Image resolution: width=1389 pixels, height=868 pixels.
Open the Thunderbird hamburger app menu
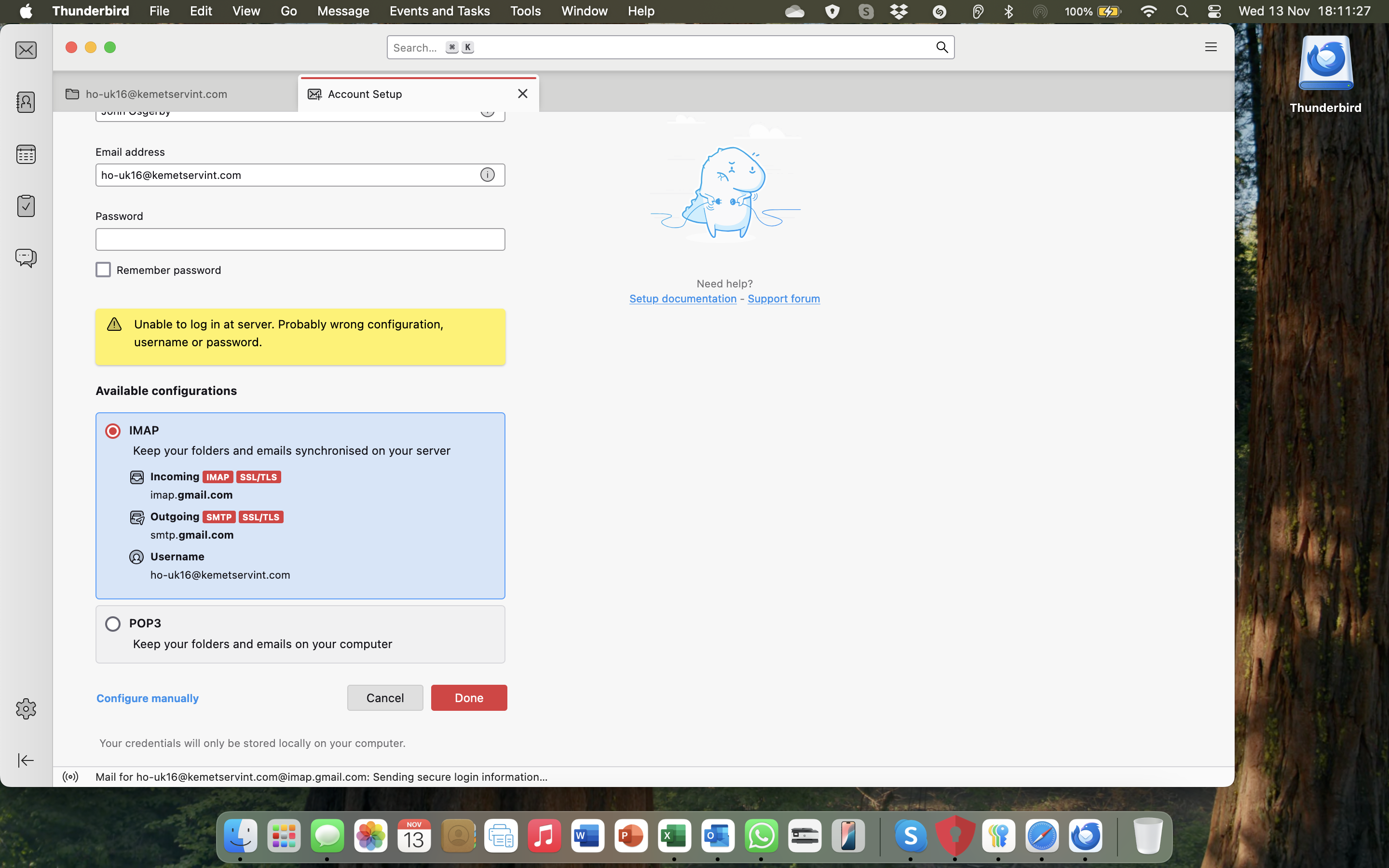(x=1211, y=47)
